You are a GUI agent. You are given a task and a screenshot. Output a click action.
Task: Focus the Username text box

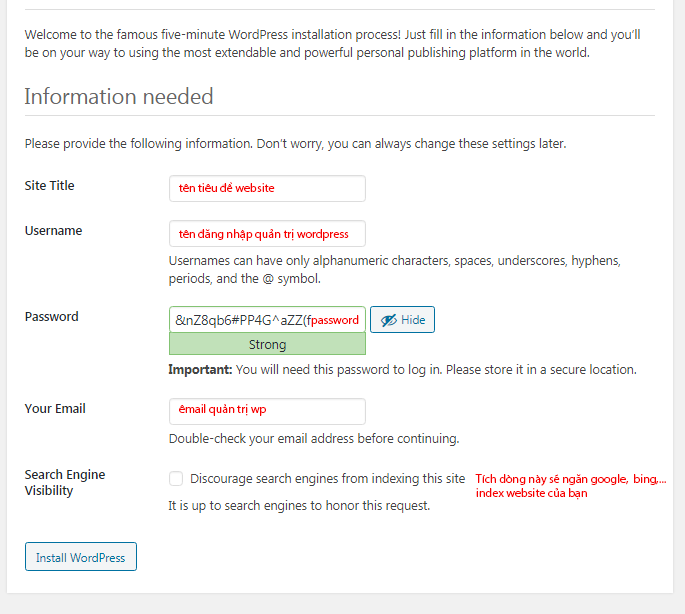pyautogui.click(x=267, y=234)
